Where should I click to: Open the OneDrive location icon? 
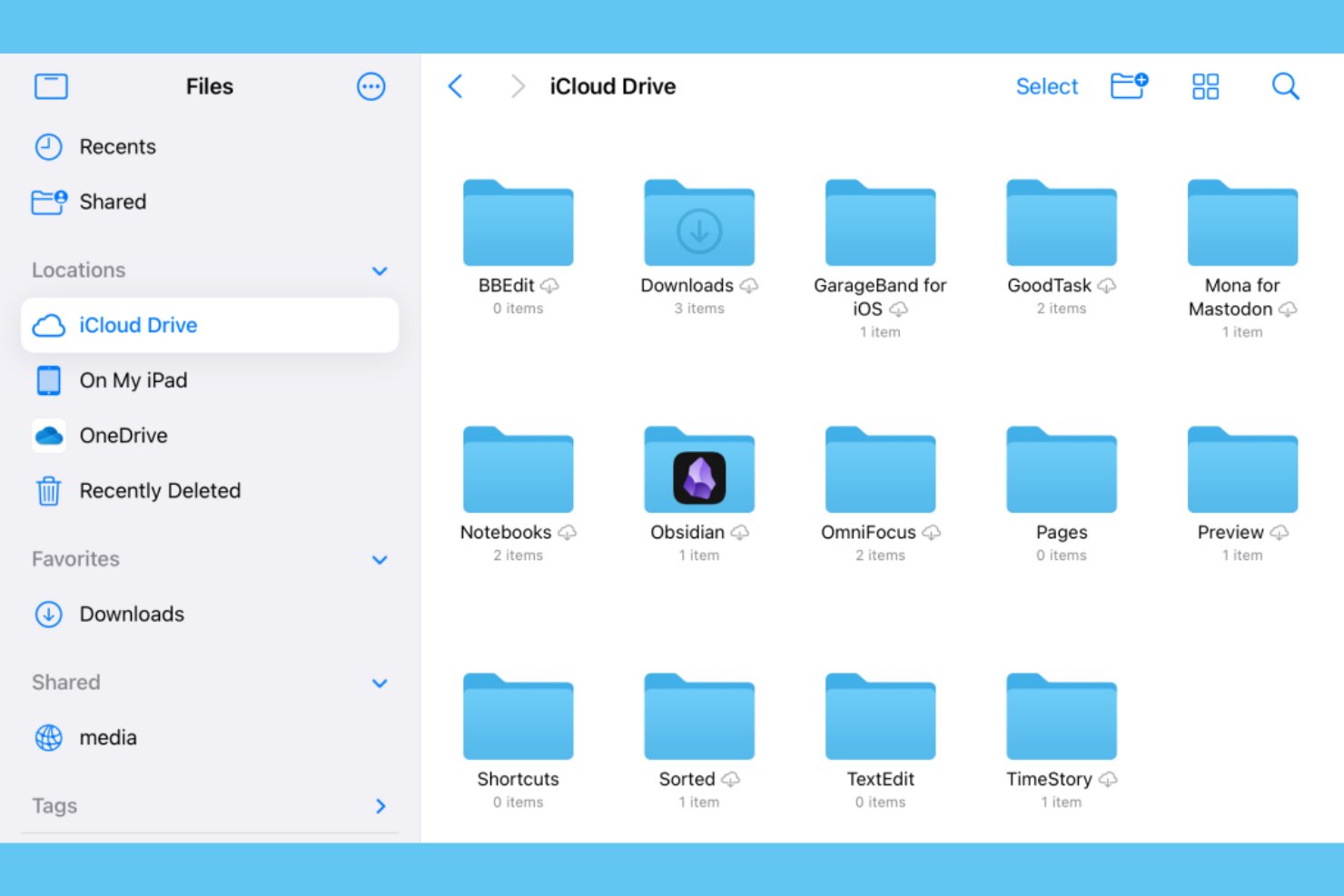[x=48, y=436]
